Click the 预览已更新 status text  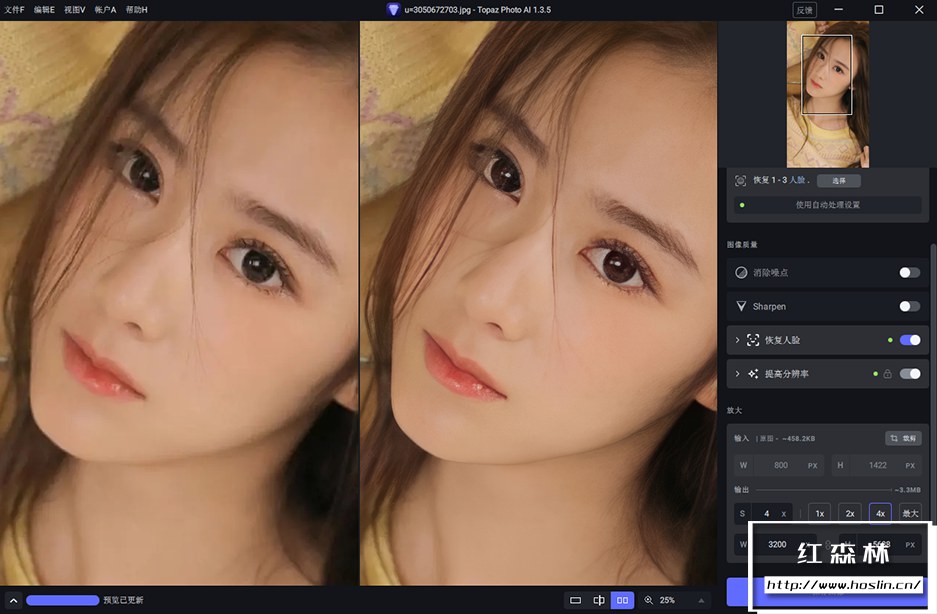click(123, 600)
